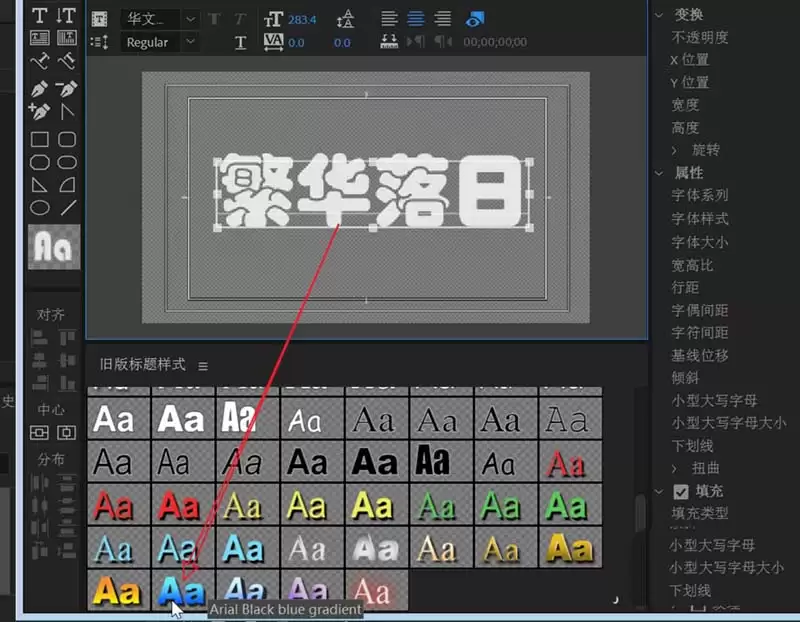Open the 旧版标题样式 panel menu

click(x=203, y=366)
